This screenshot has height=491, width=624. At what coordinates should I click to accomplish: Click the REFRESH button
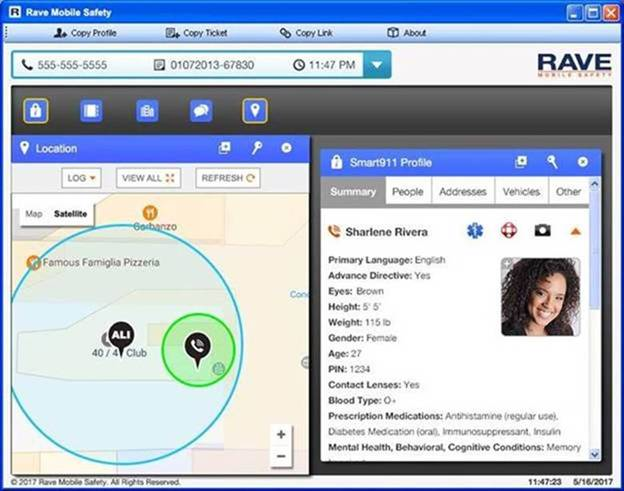pyautogui.click(x=229, y=178)
